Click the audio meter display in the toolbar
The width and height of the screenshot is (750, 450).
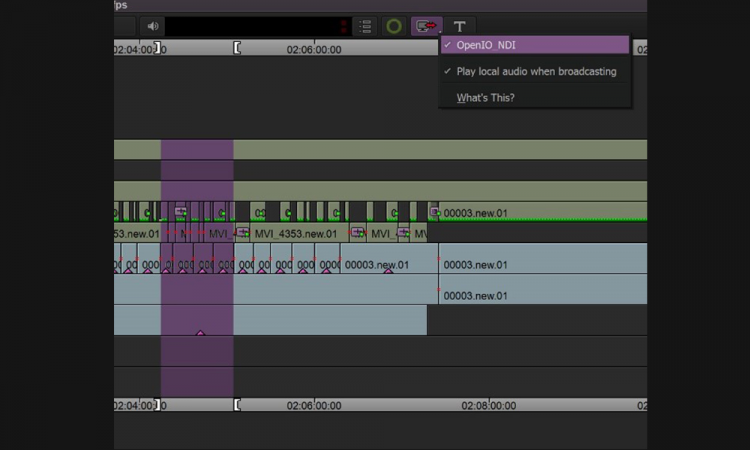click(257, 26)
